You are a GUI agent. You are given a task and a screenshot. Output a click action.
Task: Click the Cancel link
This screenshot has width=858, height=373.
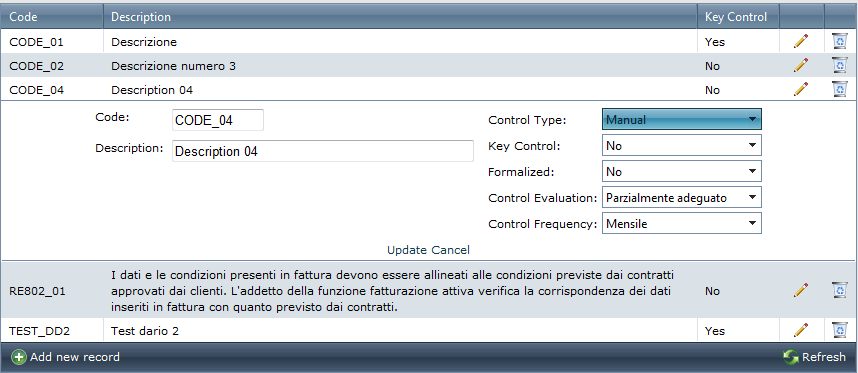pyautogui.click(x=450, y=250)
